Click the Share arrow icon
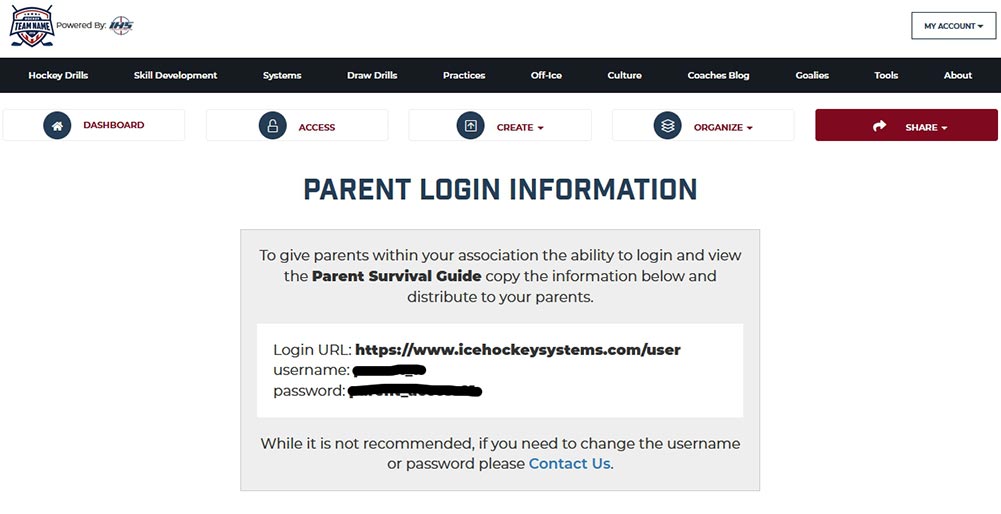Image resolution: width=1001 pixels, height=514 pixels. [x=880, y=126]
